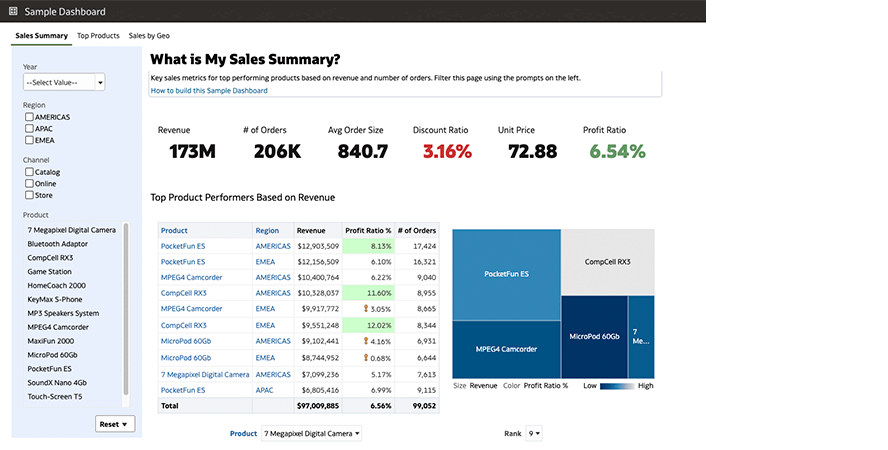Select KeyMax S-Phone in Product list
The height and width of the screenshot is (450, 888).
click(x=54, y=299)
